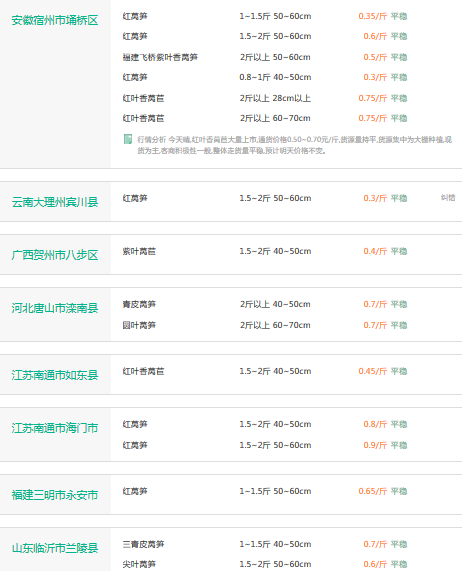462x571 pixels.
Task: Open the 河北唐山市滦南县 region link
Action: [55, 308]
